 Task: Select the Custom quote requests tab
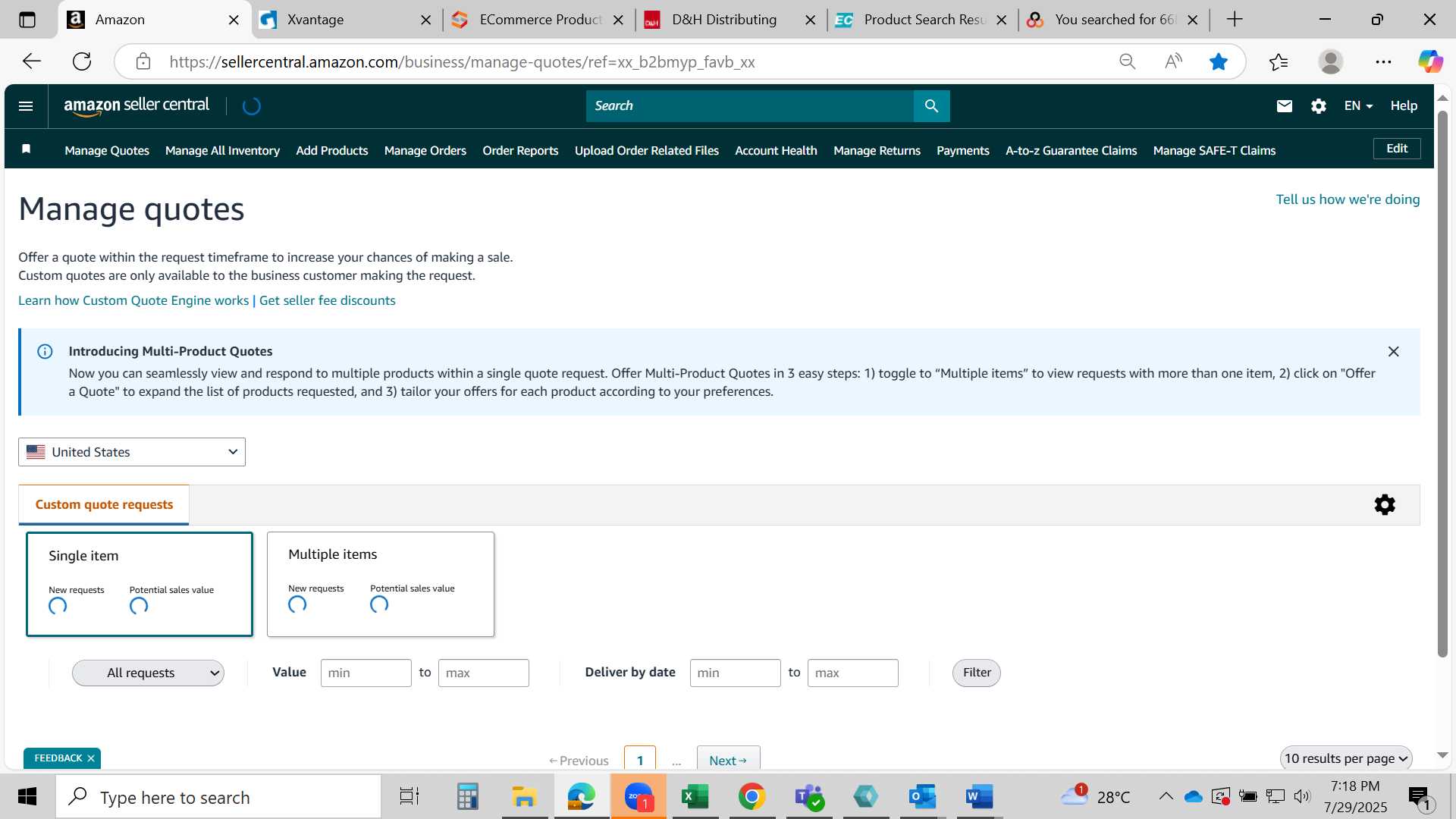[104, 505]
